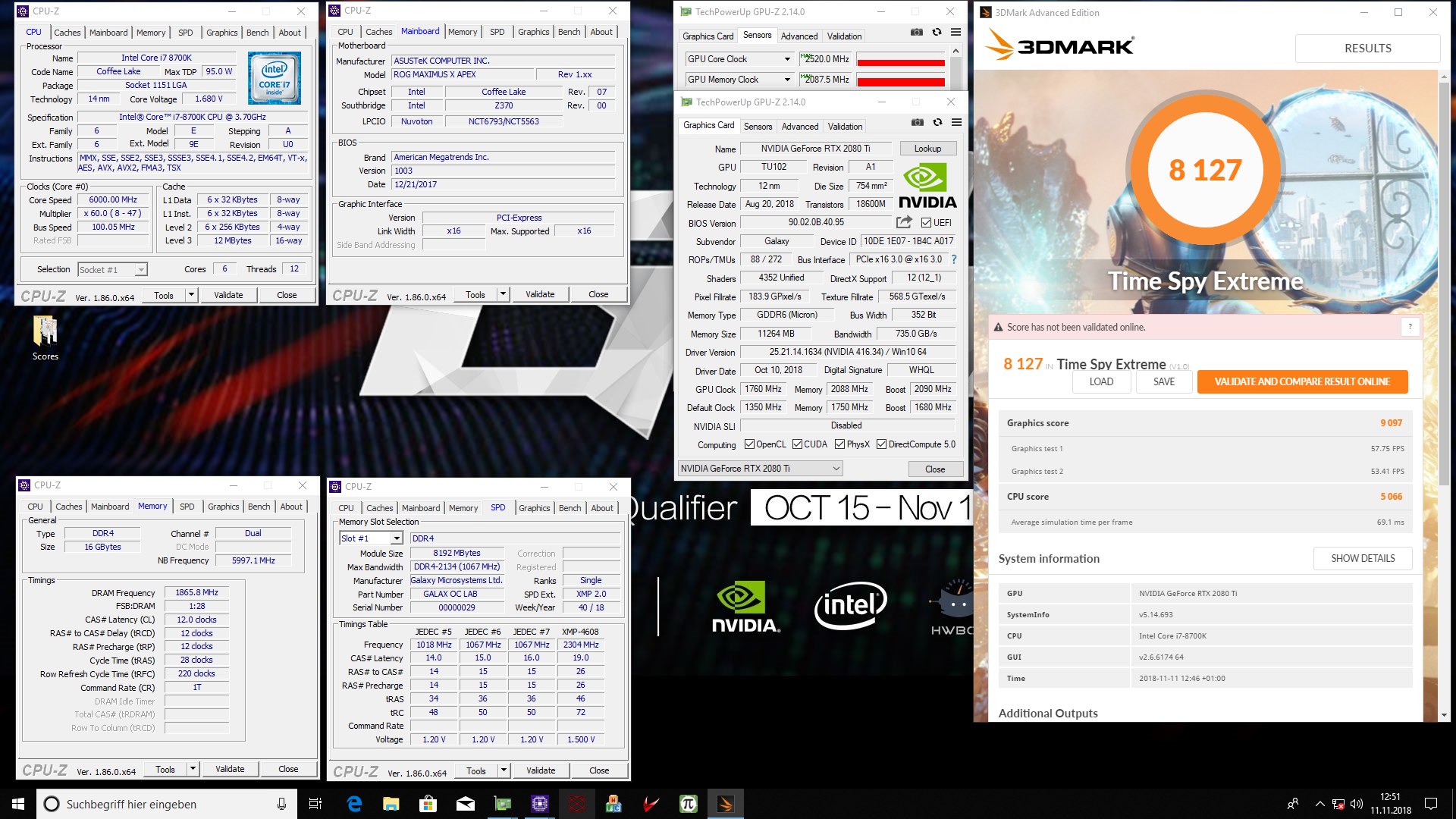Open About tab in CPU-Z SPD window

pyautogui.click(x=602, y=508)
